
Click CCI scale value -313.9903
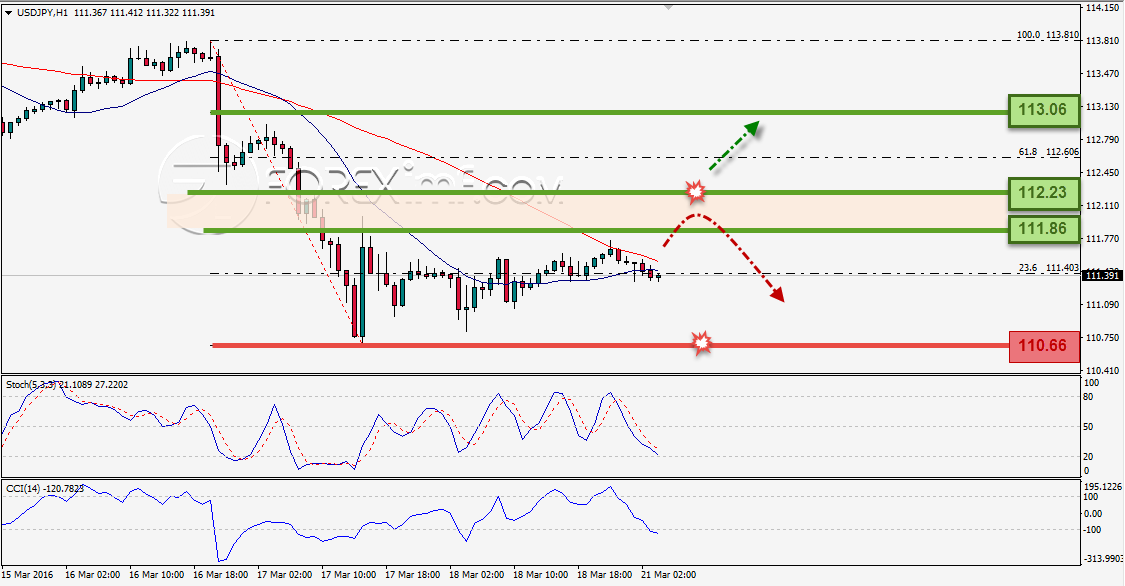pos(1102,559)
